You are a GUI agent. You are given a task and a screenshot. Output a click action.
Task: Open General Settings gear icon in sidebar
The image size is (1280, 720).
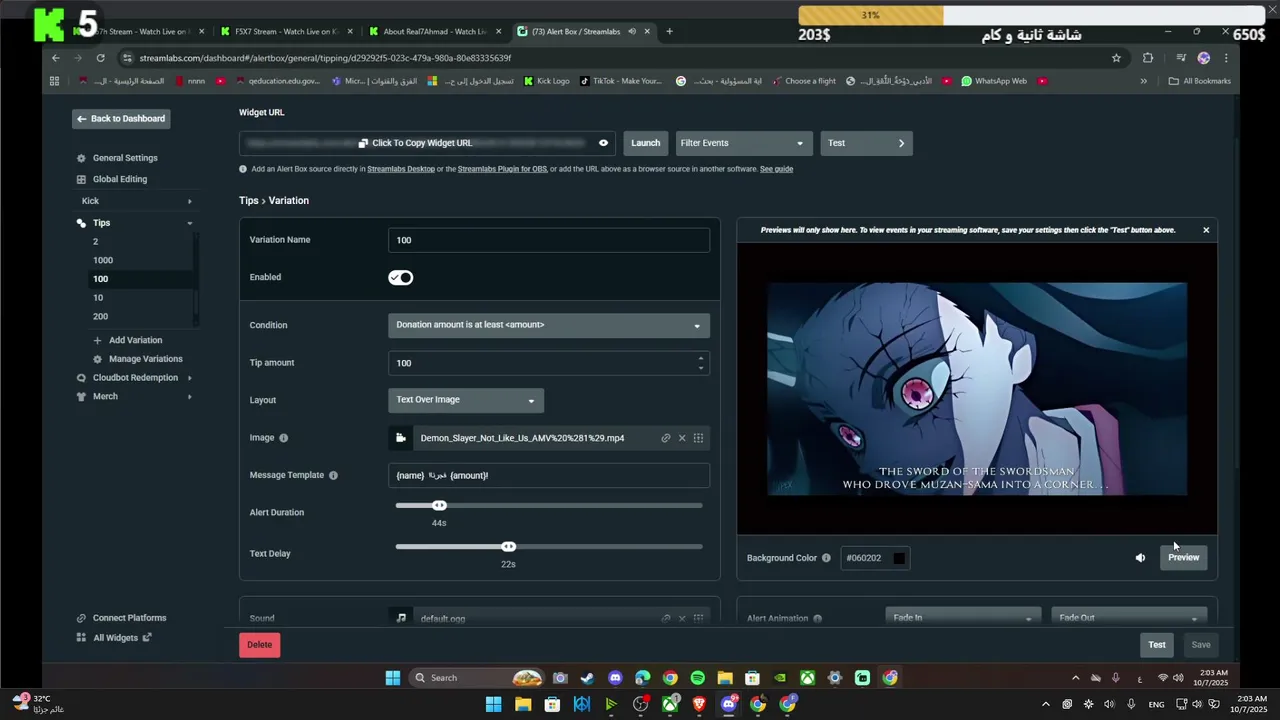[x=81, y=158]
